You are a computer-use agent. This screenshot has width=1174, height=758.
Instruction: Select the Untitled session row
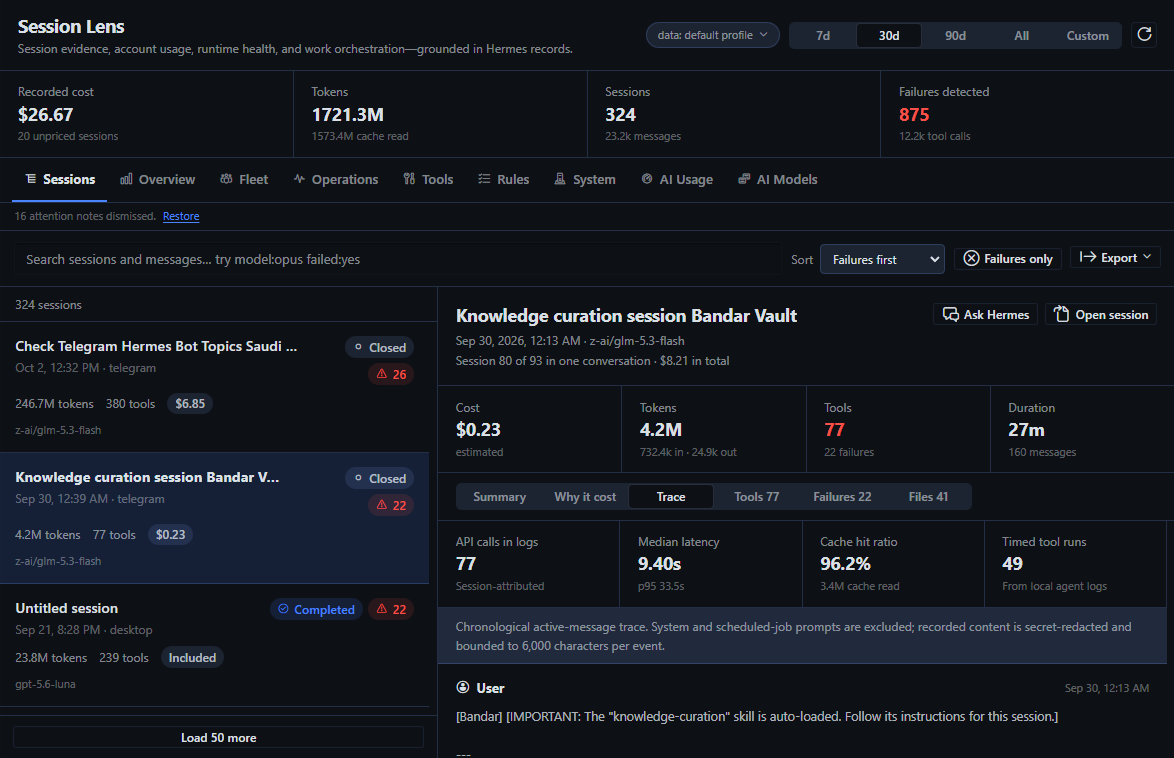point(214,645)
